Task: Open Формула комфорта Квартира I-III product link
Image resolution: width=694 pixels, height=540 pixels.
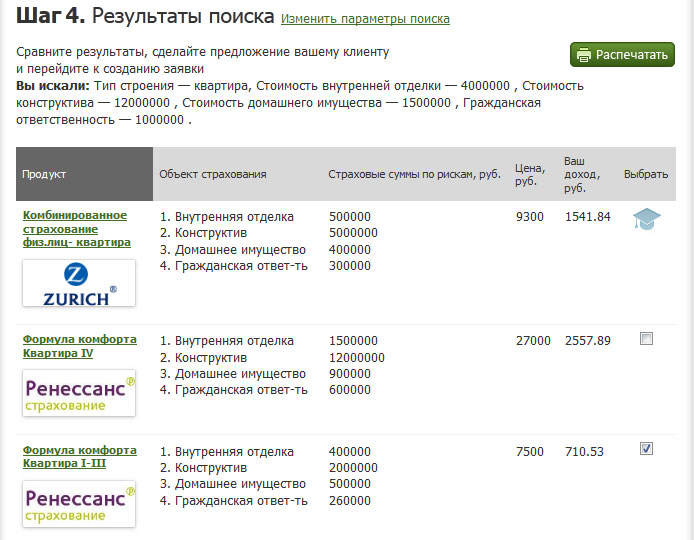Action: point(79,456)
